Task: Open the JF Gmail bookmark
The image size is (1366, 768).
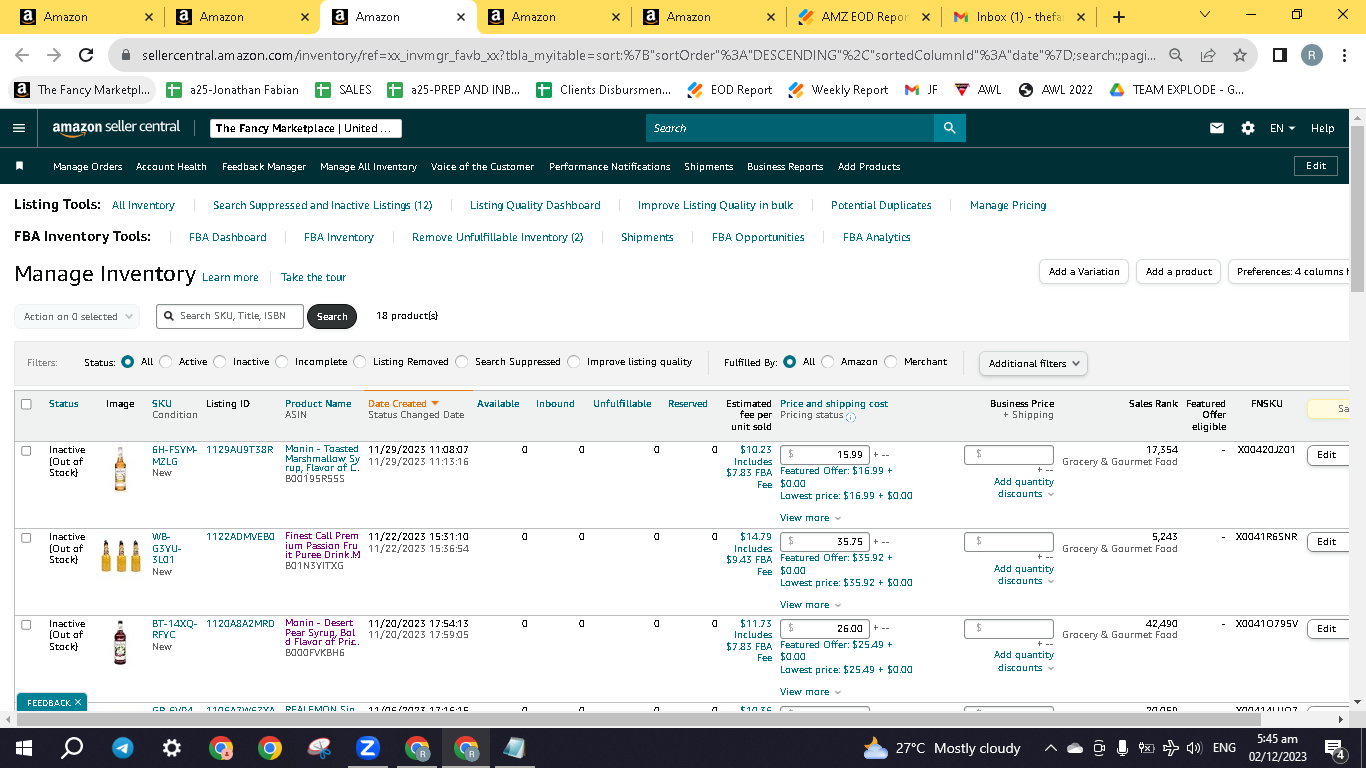Action: click(921, 90)
